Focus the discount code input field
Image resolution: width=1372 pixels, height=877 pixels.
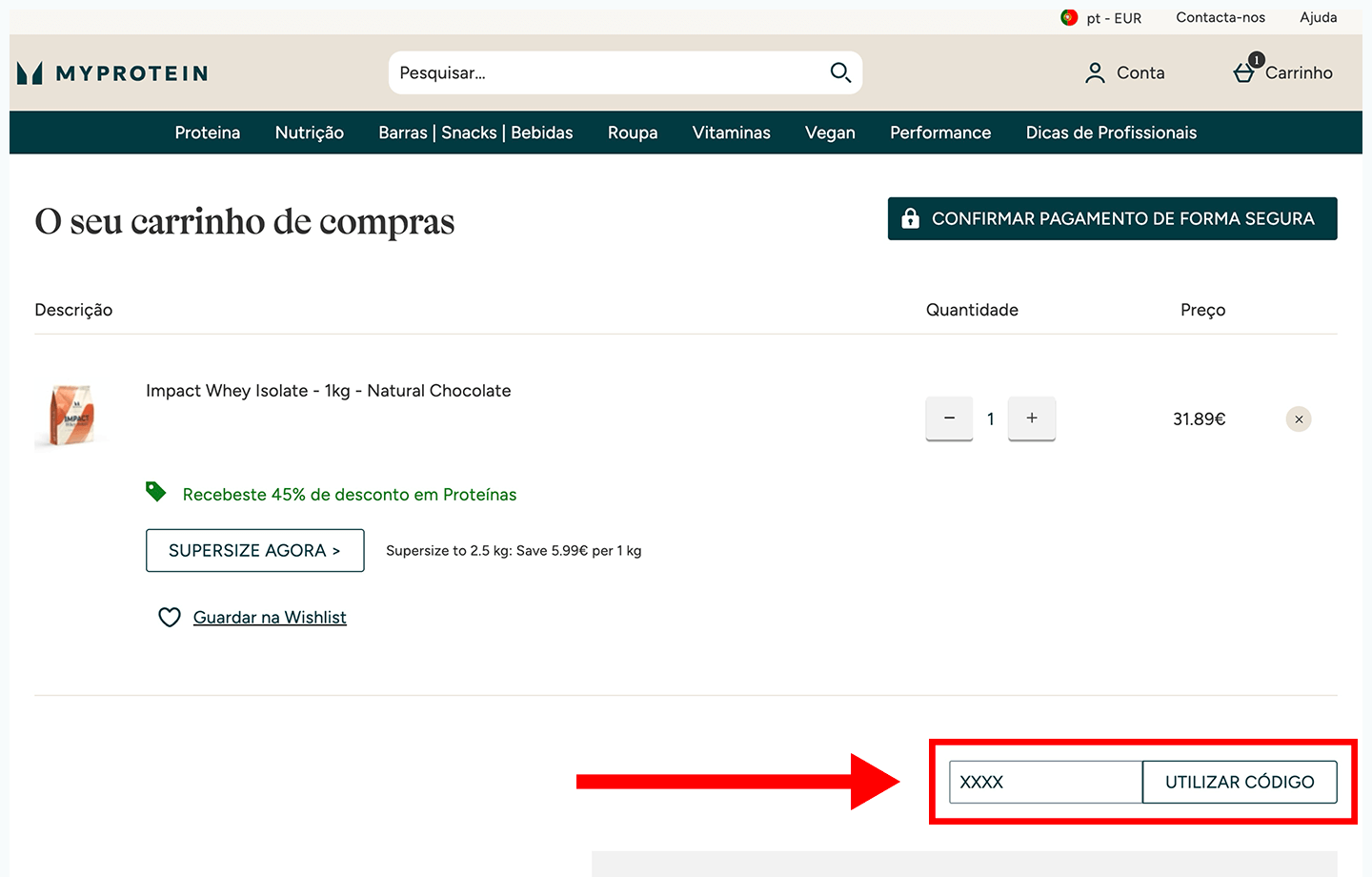pos(1045,782)
